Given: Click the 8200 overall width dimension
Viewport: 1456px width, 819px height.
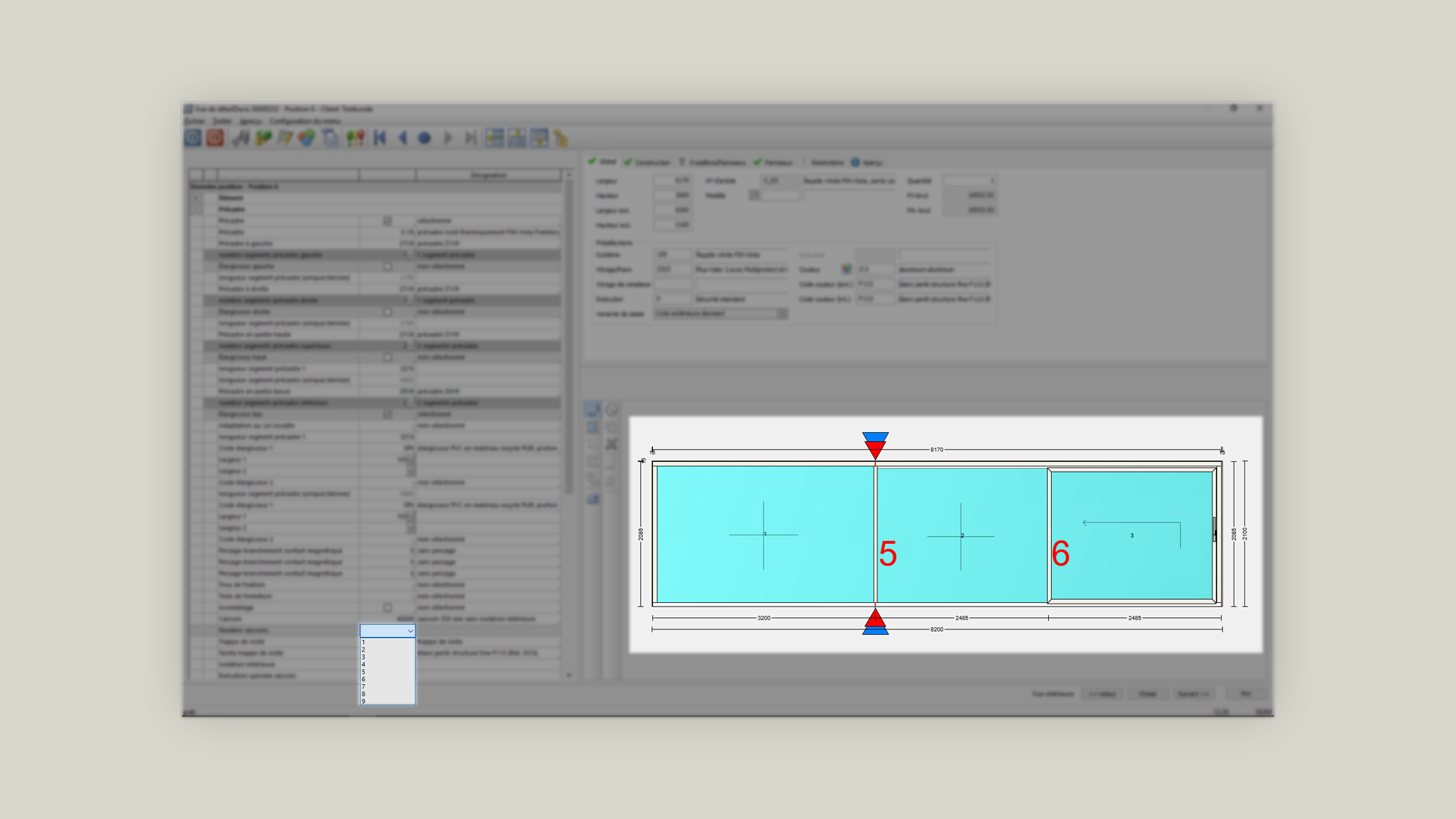Looking at the screenshot, I should coord(937,629).
